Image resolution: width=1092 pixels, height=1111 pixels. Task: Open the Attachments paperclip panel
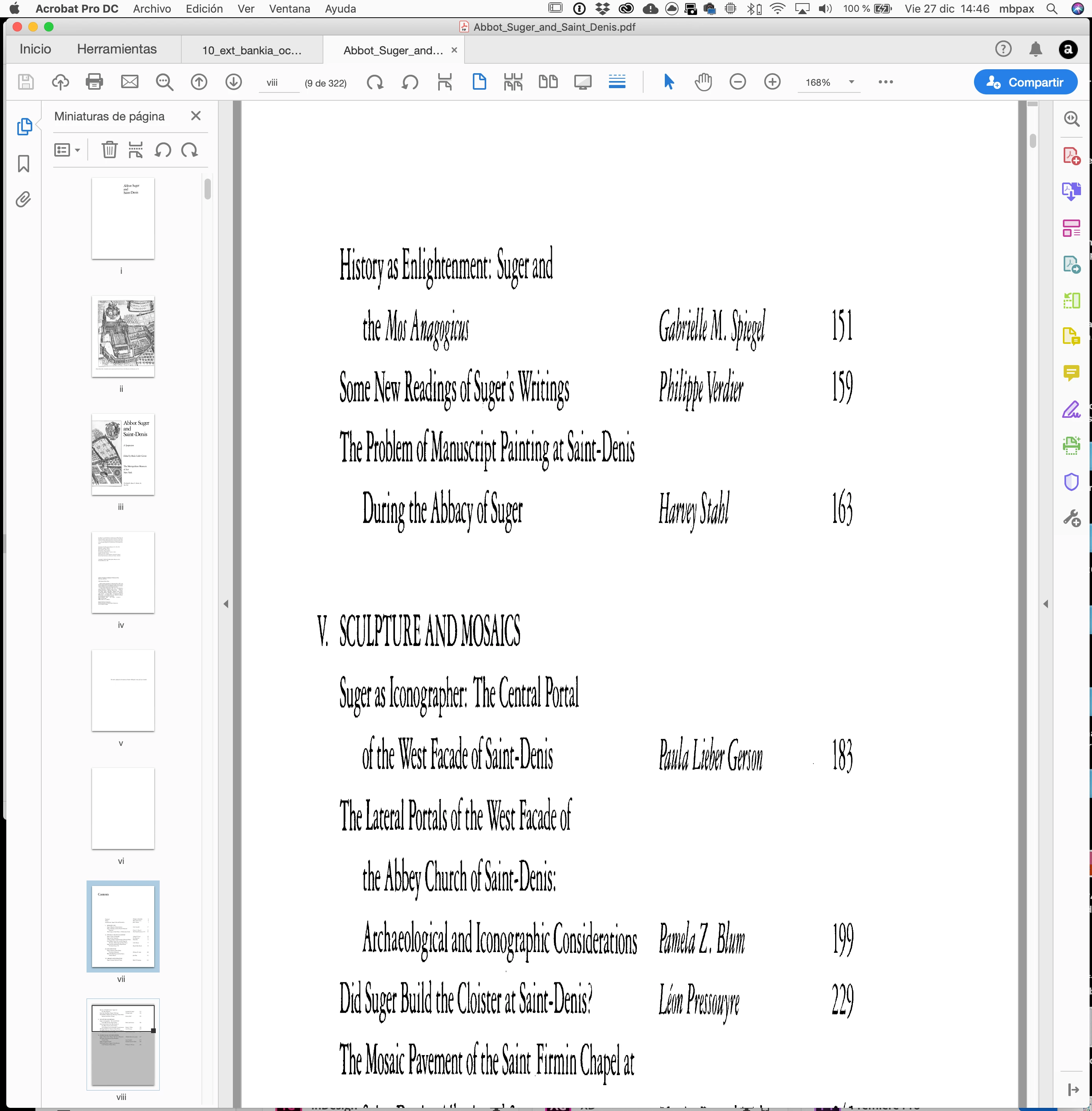(x=24, y=199)
